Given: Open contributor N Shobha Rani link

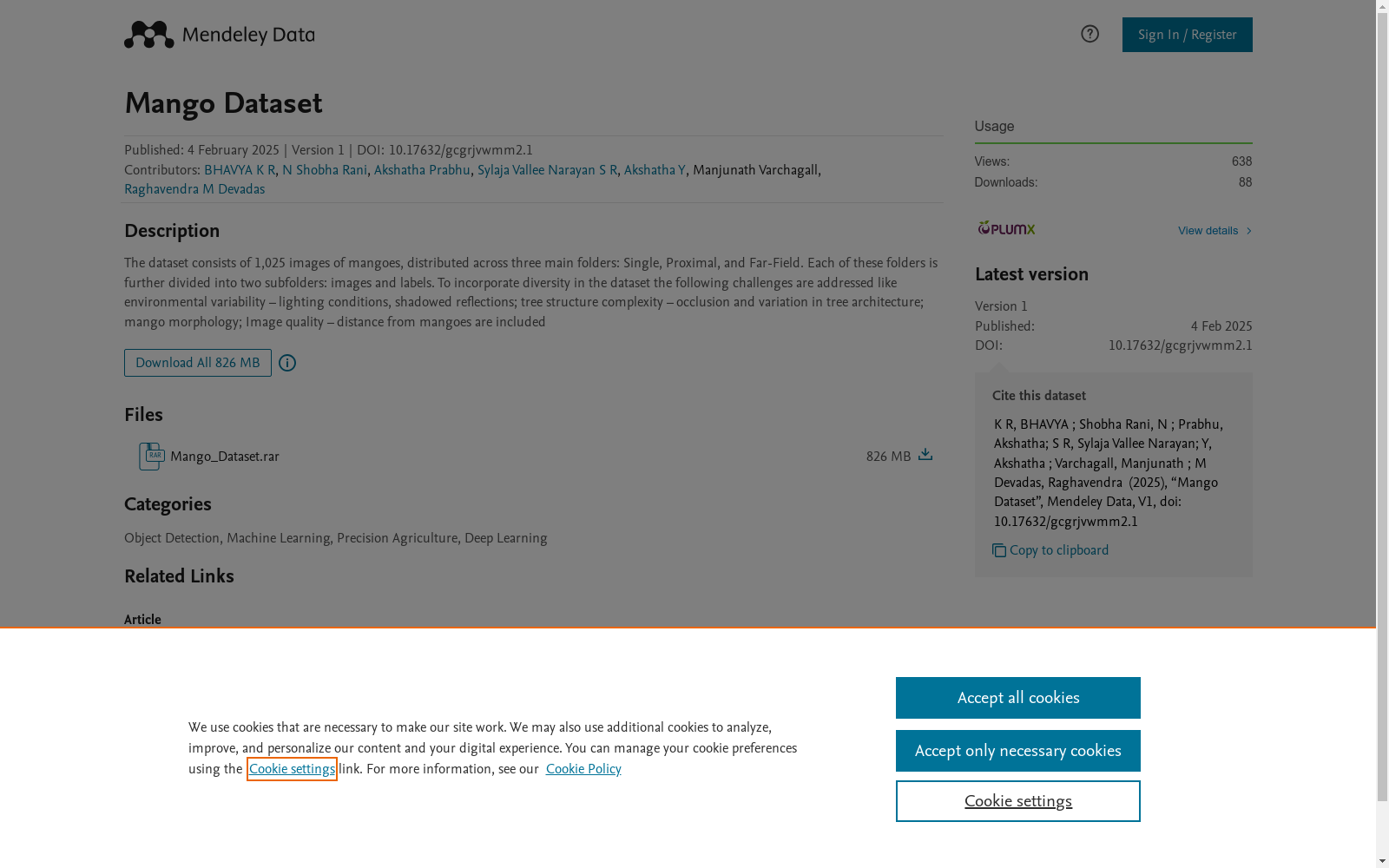Looking at the screenshot, I should (x=325, y=170).
